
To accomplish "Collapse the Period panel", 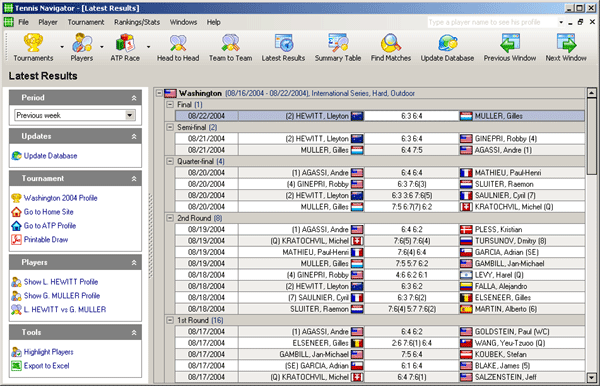I will pos(134,98).
